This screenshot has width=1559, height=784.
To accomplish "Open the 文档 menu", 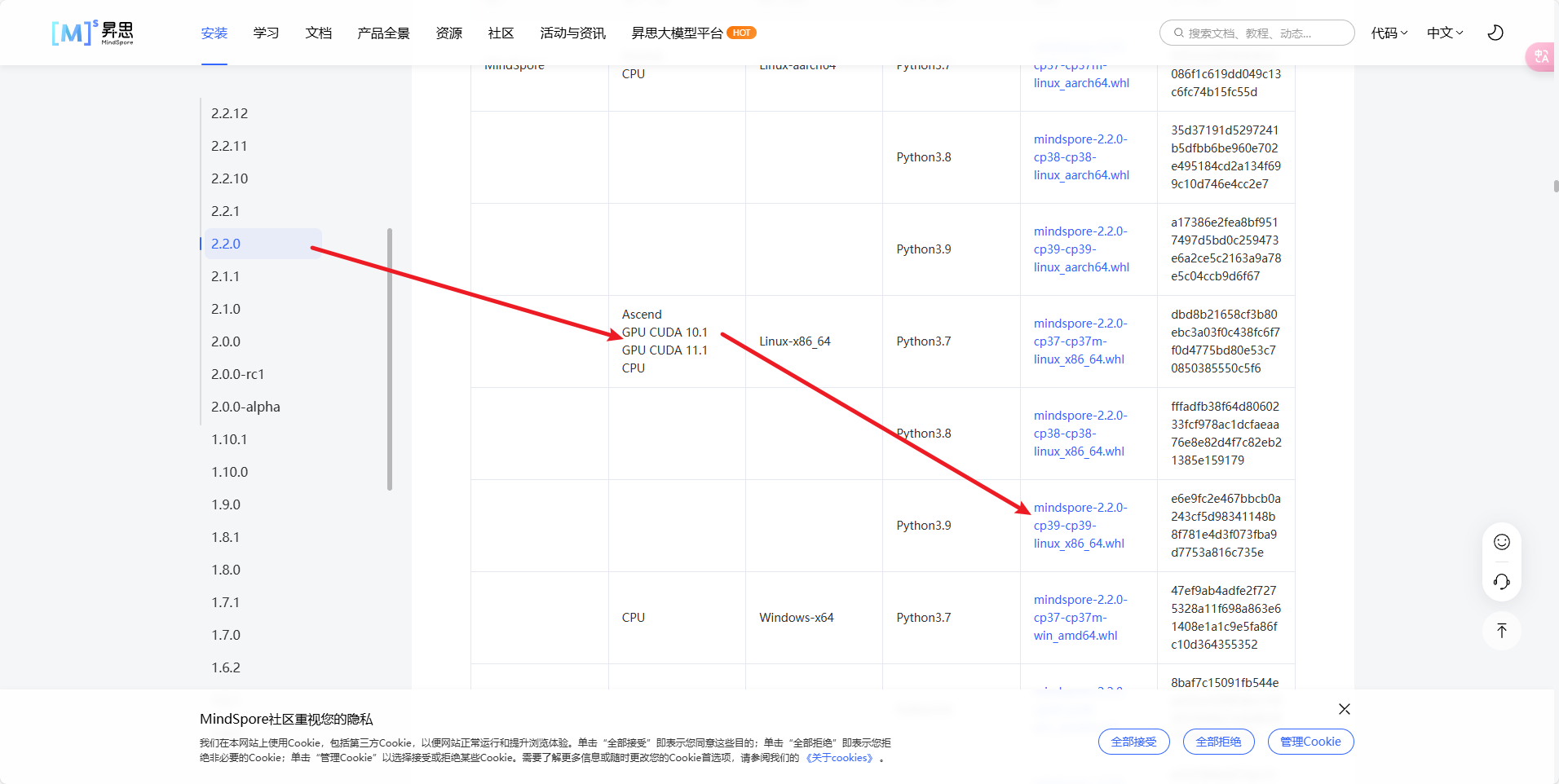I will click(x=319, y=33).
